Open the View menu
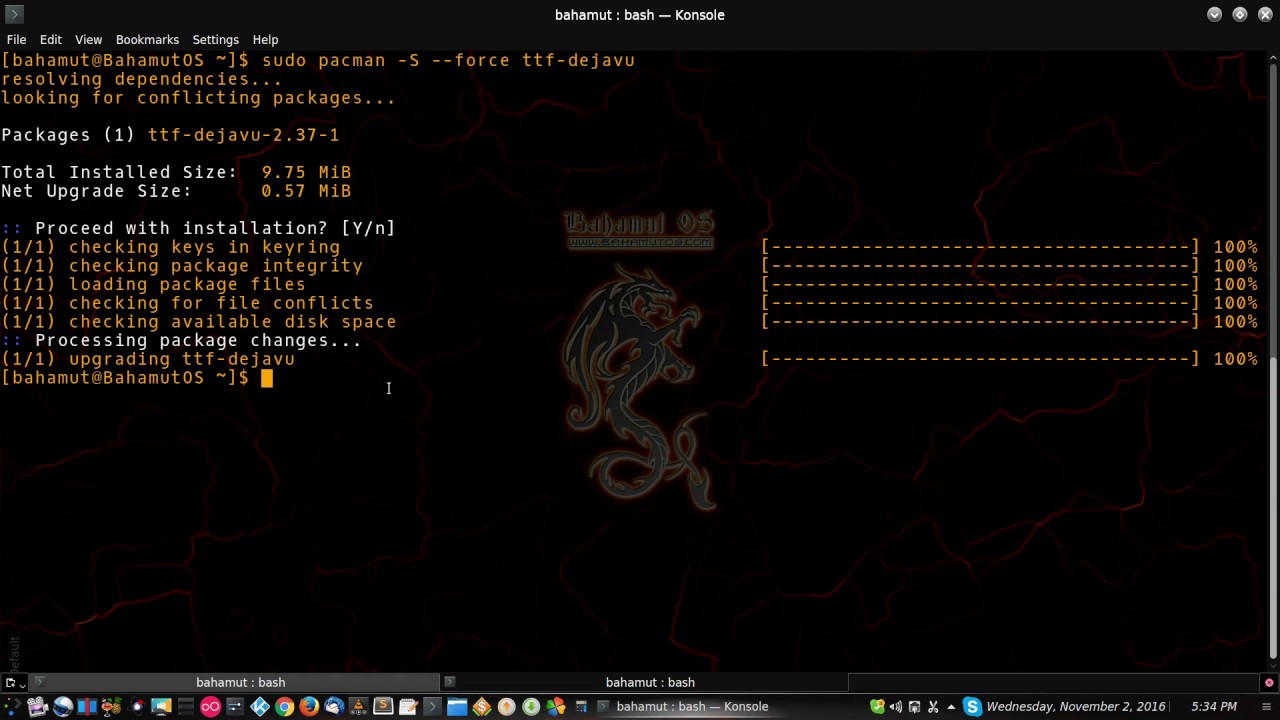 tap(88, 39)
